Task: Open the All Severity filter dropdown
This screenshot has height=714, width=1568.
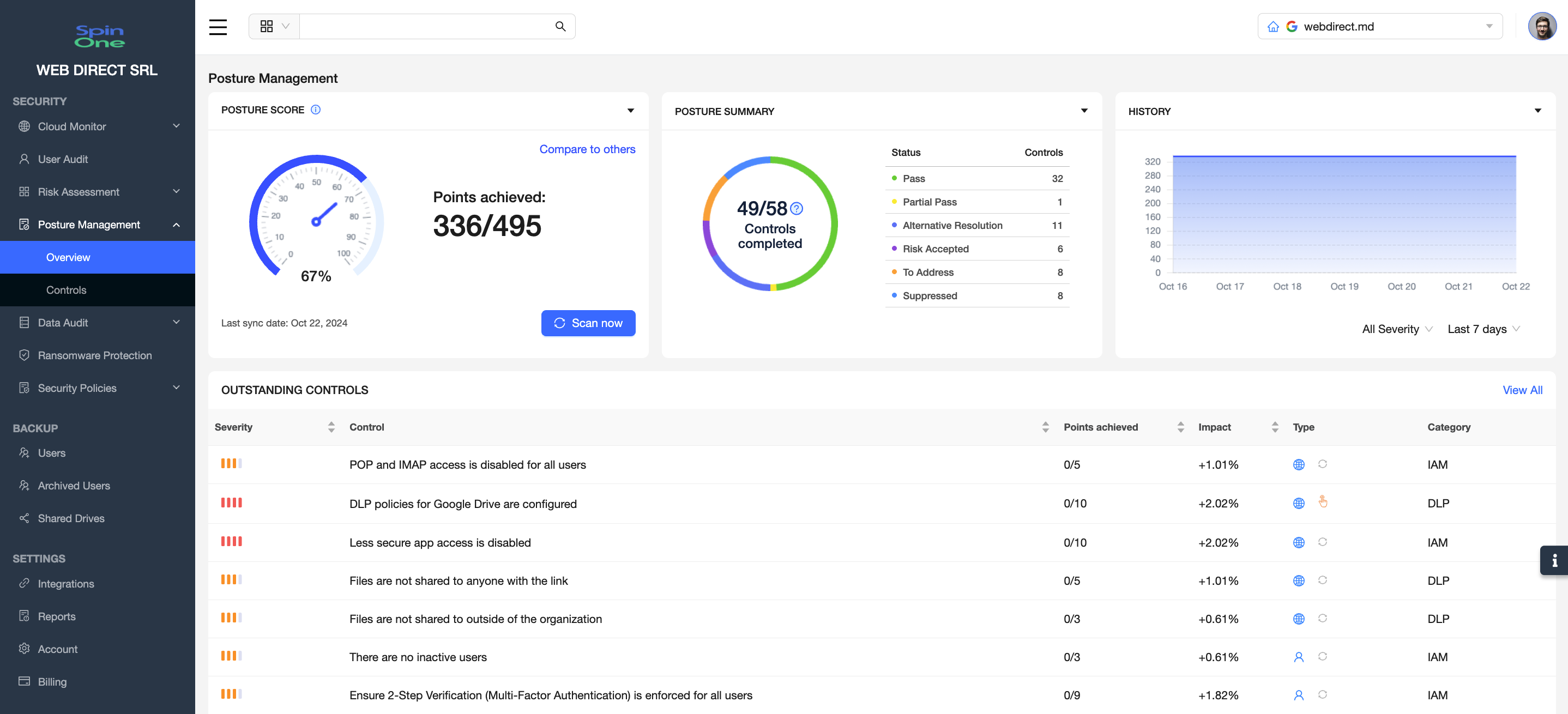Action: click(1396, 329)
